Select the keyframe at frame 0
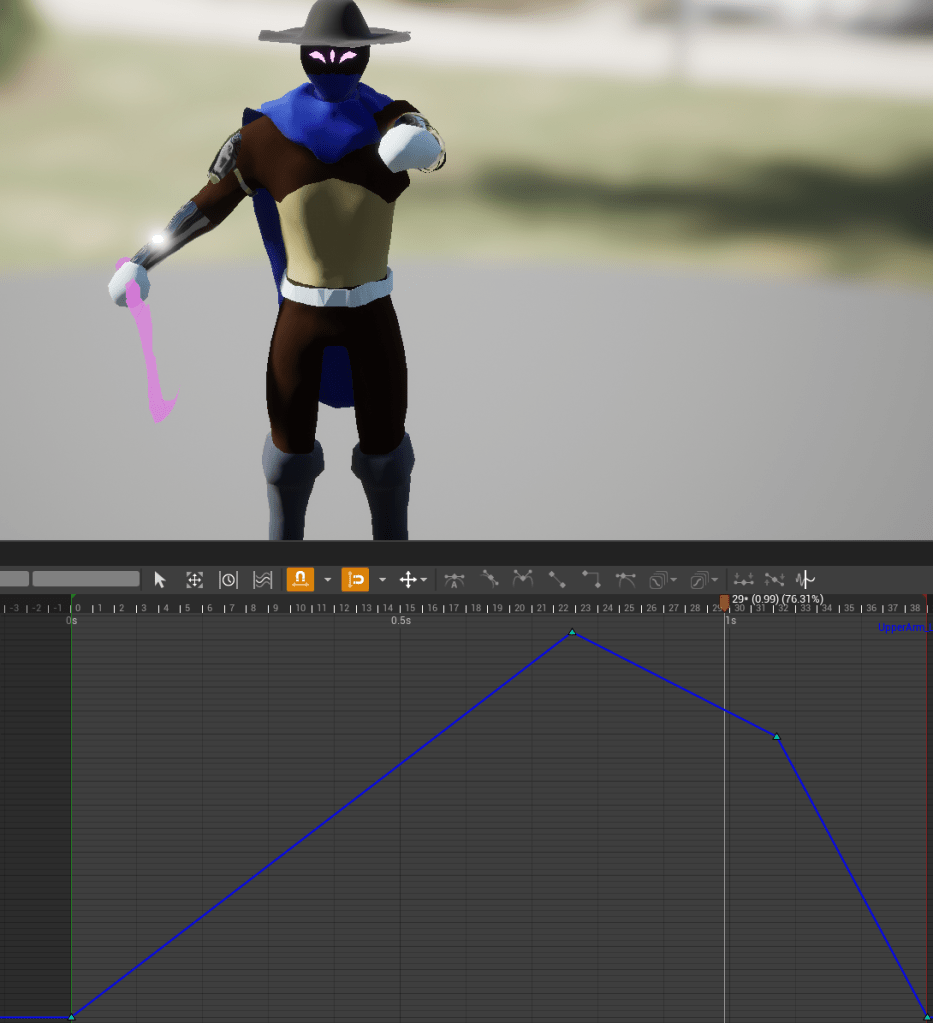This screenshot has height=1023, width=933. pyautogui.click(x=71, y=1017)
